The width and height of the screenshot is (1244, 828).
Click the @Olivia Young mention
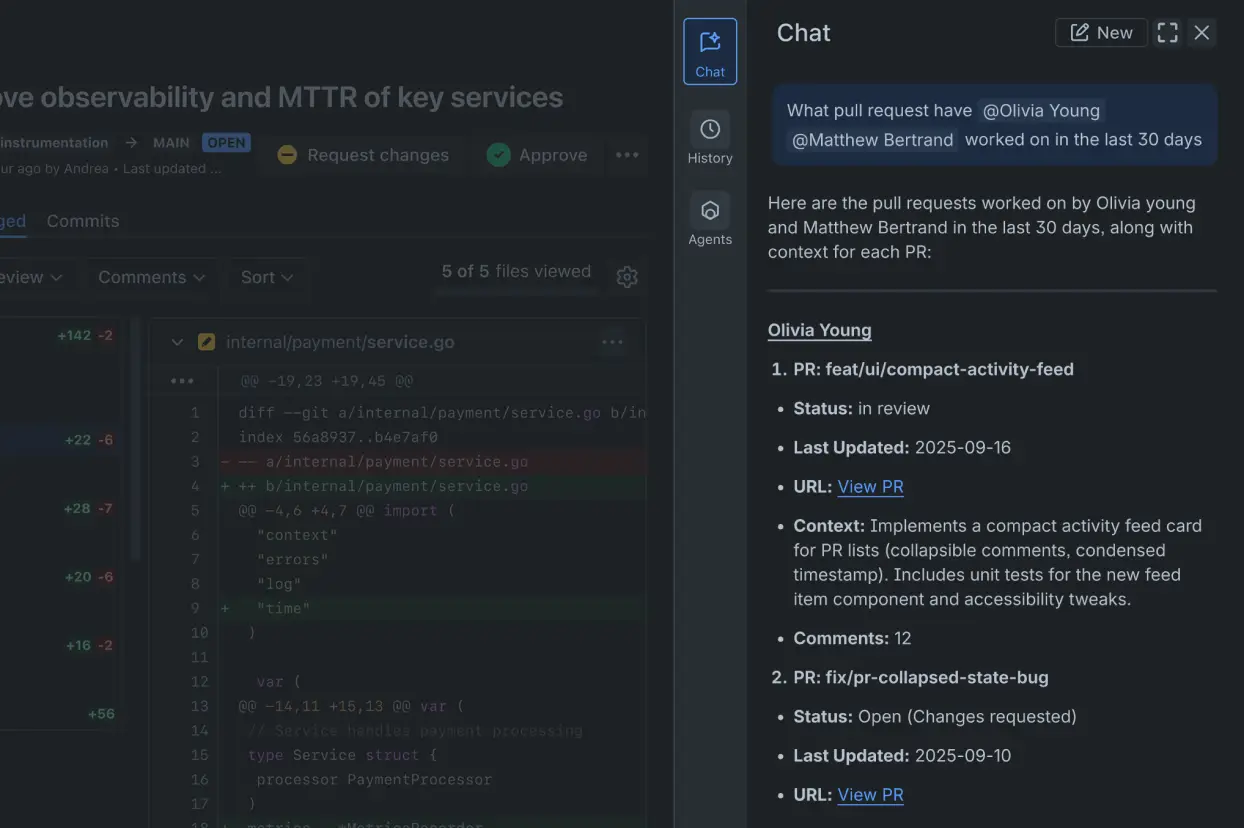coord(1040,111)
